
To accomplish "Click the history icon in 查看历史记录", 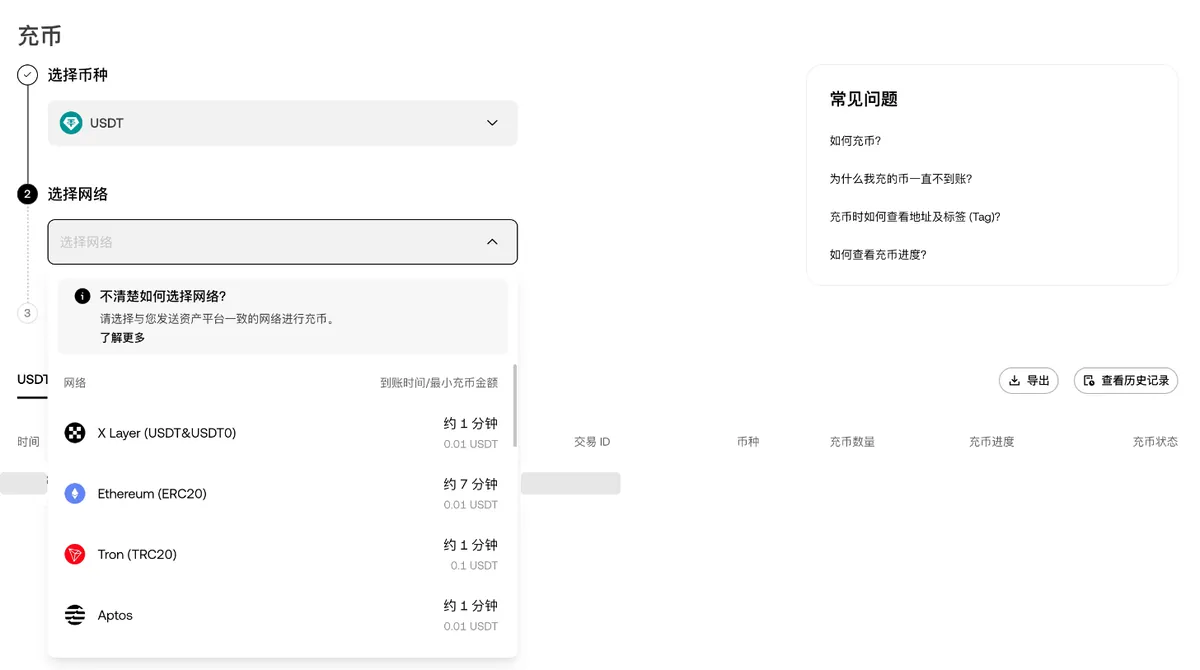I will point(1089,381).
